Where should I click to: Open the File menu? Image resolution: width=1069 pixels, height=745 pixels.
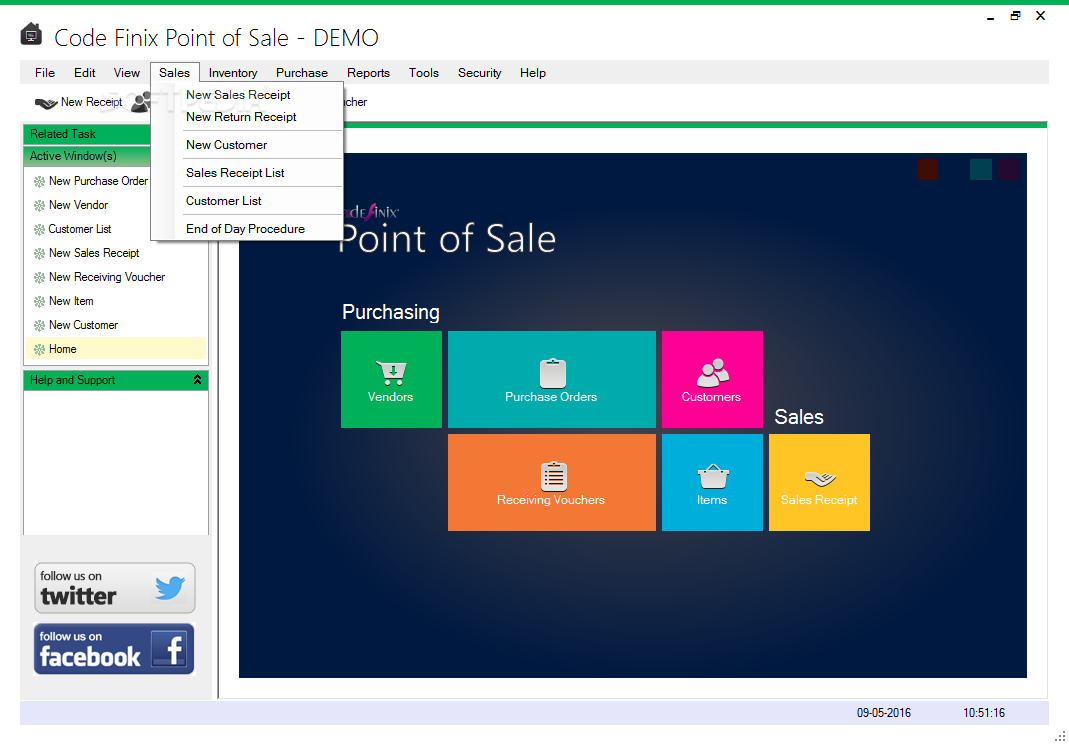tap(45, 73)
